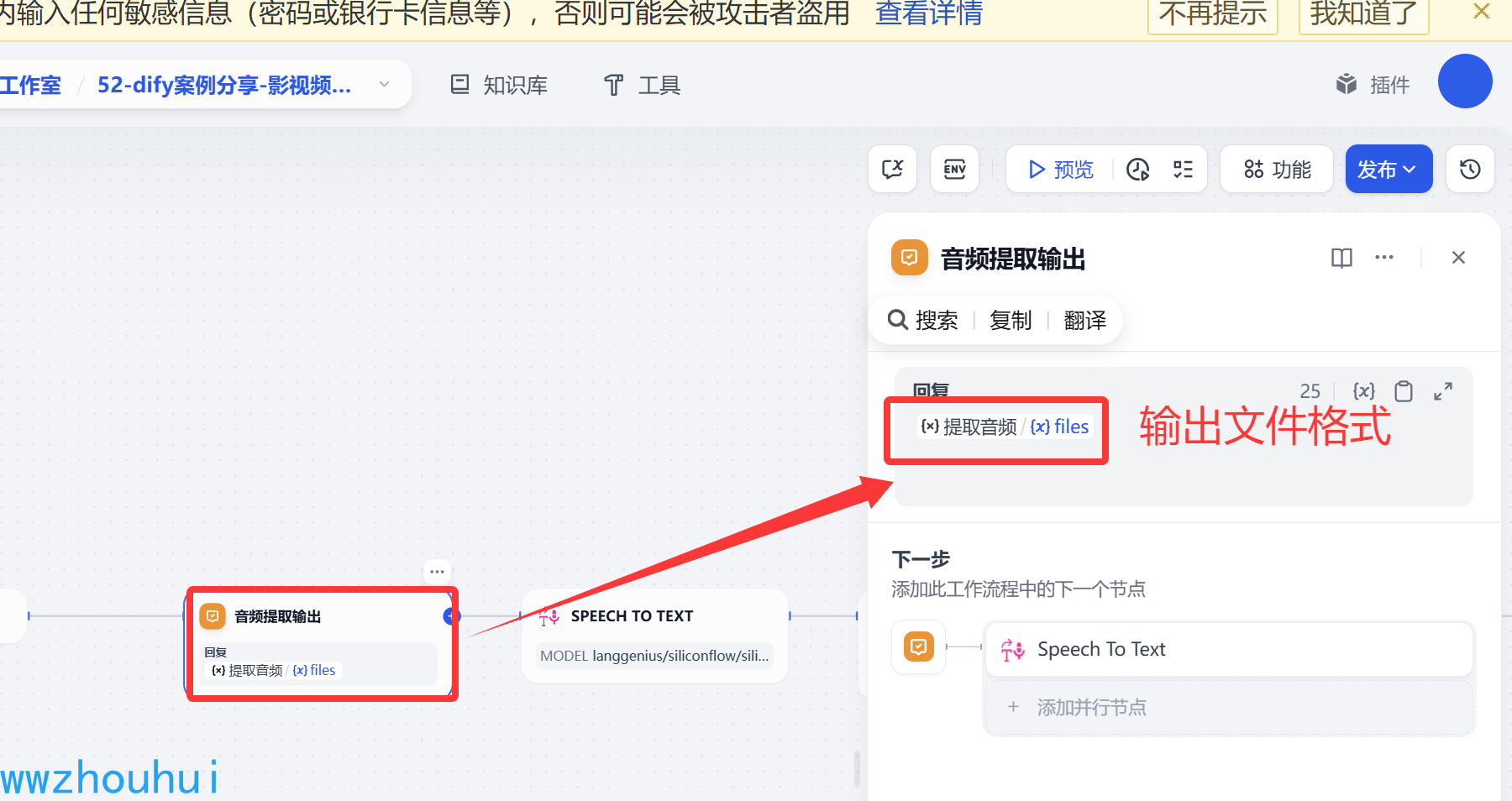
Task: Click the 音频提取输出 panel title
Action: 1013,259
